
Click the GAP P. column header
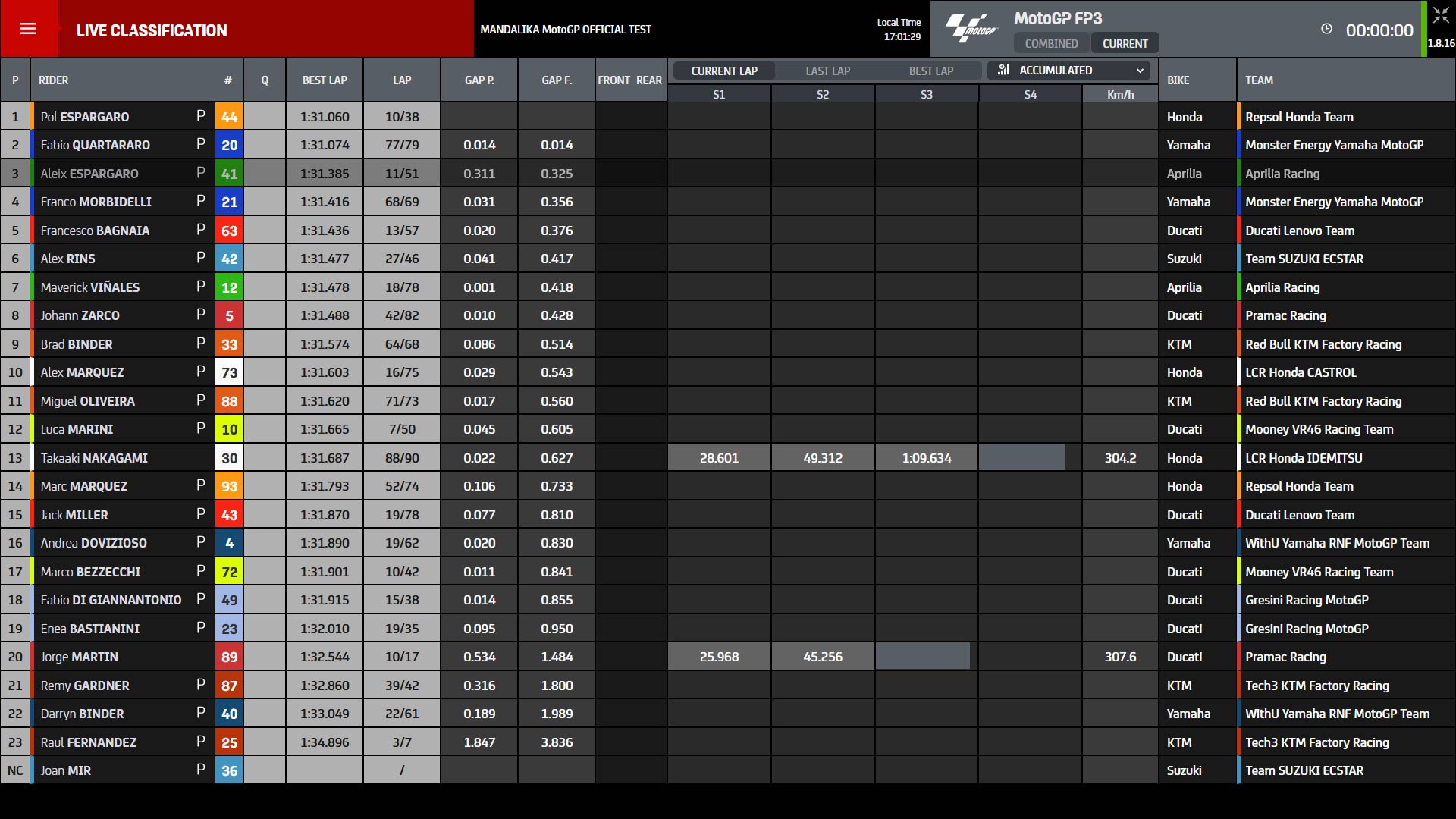tap(479, 80)
